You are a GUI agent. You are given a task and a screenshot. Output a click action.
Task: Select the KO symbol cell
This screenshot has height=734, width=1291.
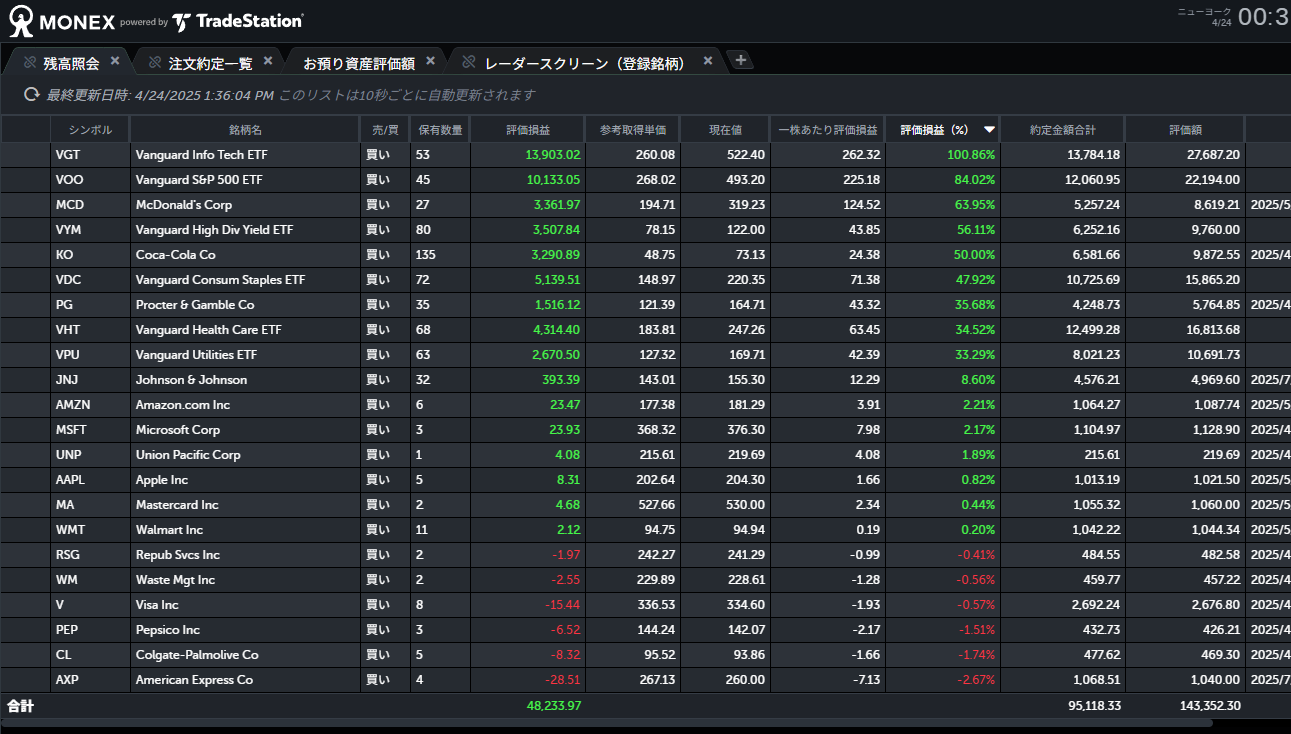(x=90, y=255)
